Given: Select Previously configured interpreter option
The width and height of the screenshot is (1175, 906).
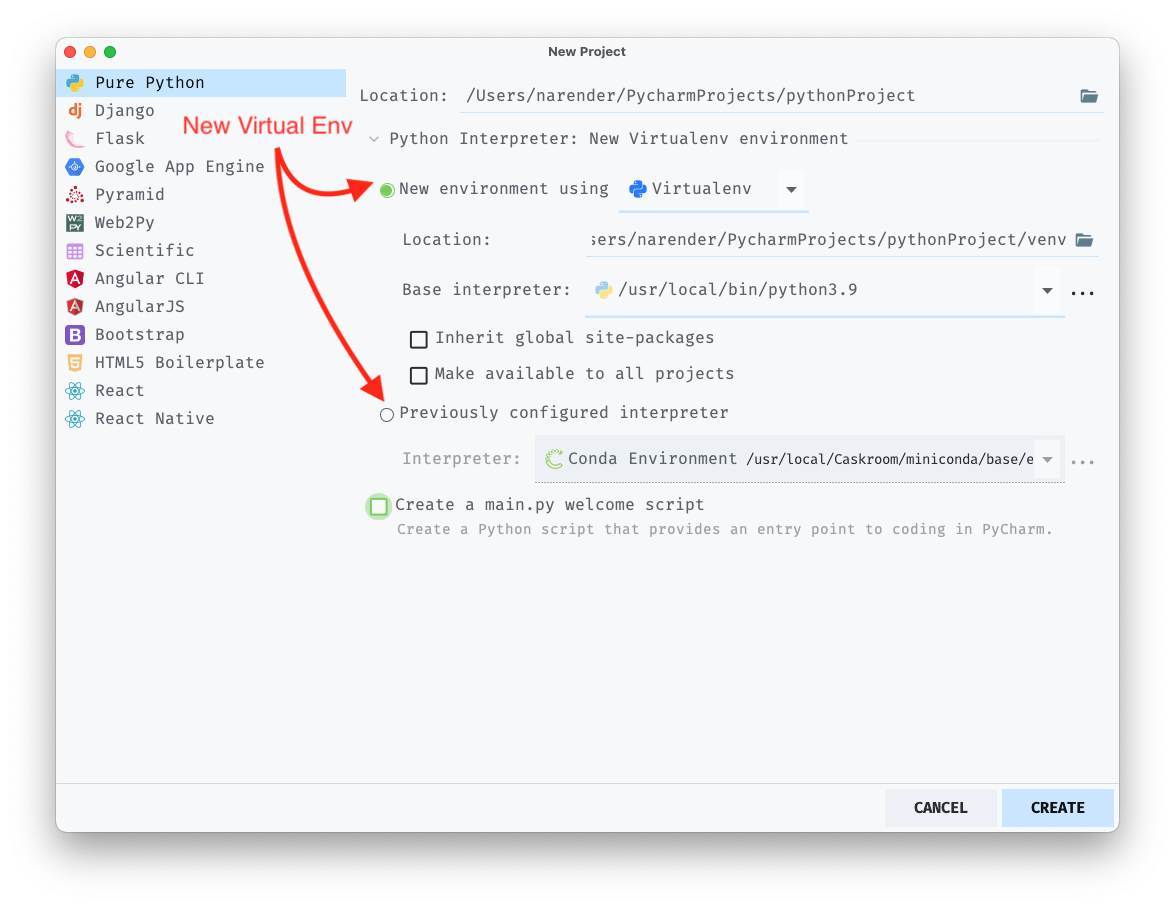Looking at the screenshot, I should (387, 413).
